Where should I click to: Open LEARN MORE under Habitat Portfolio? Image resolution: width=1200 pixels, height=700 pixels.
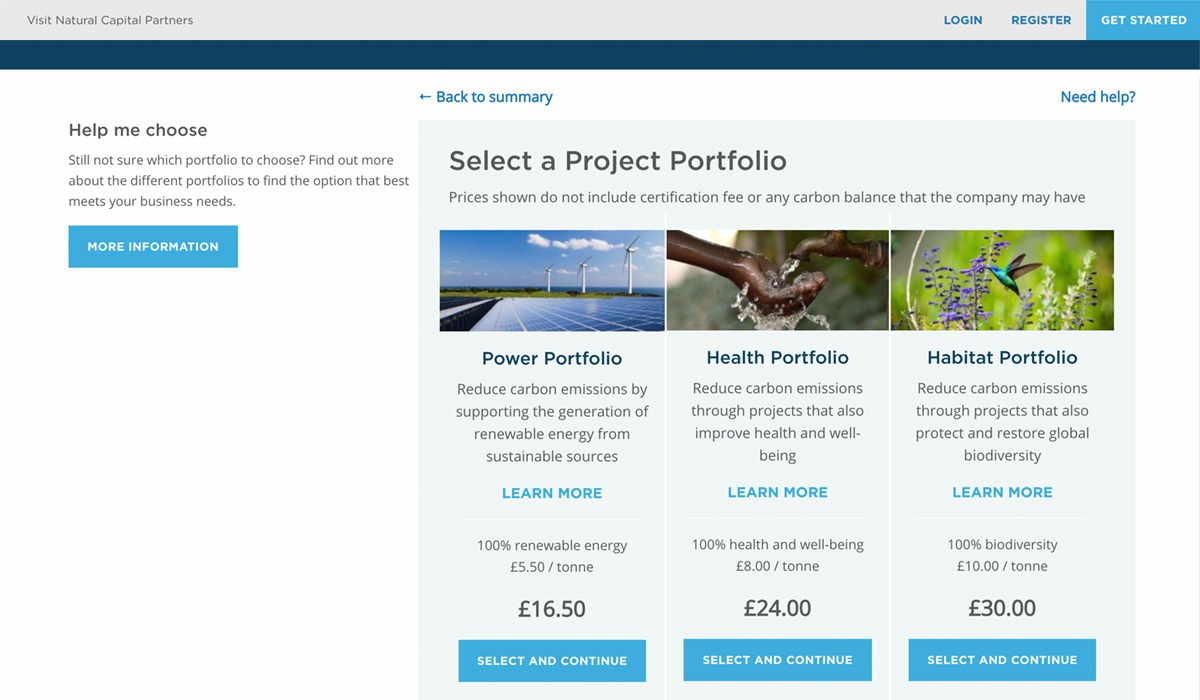pos(1002,492)
